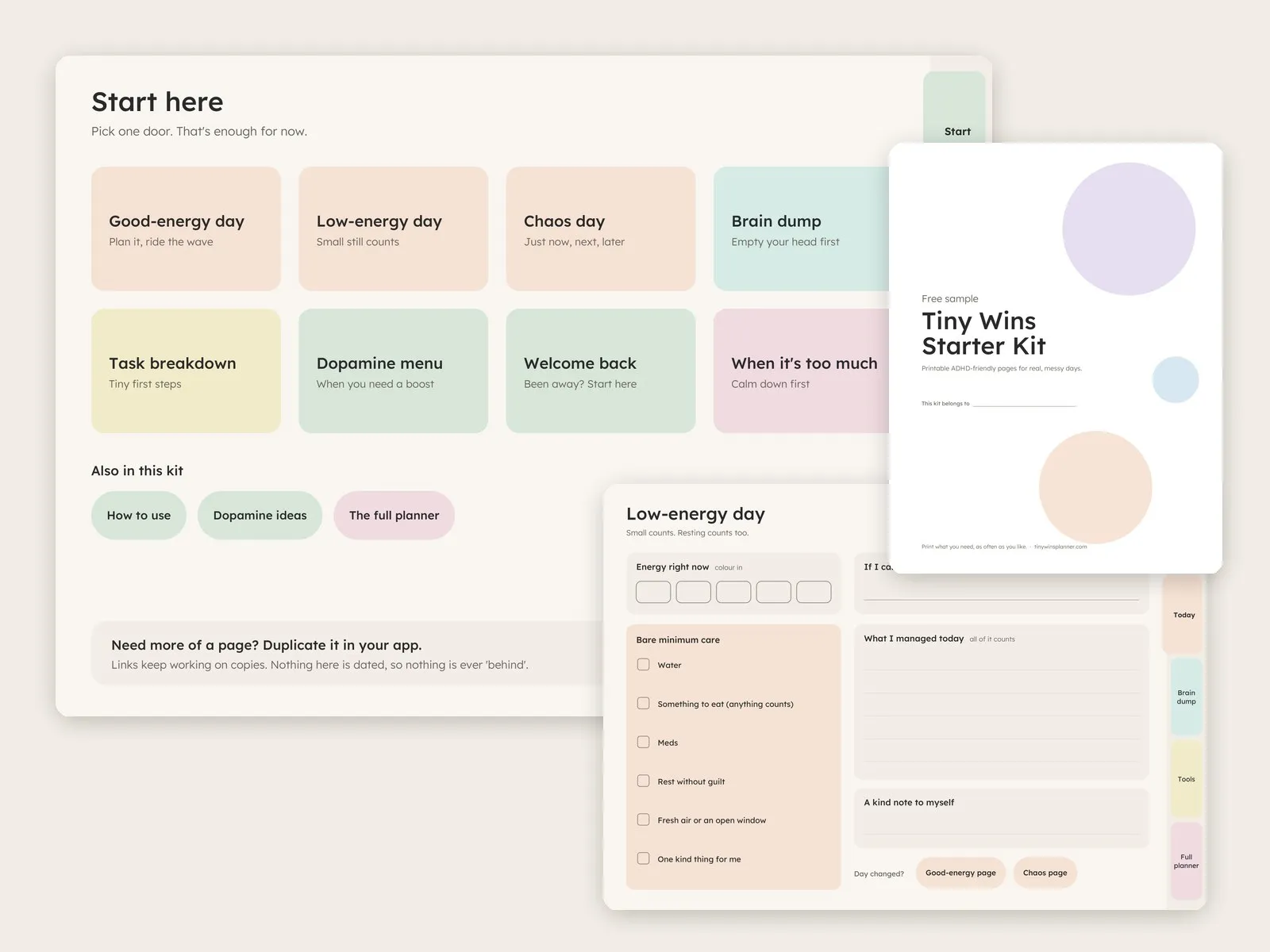Screen dimensions: 1270x952
Task: Select the Welcome back card
Action: click(601, 370)
